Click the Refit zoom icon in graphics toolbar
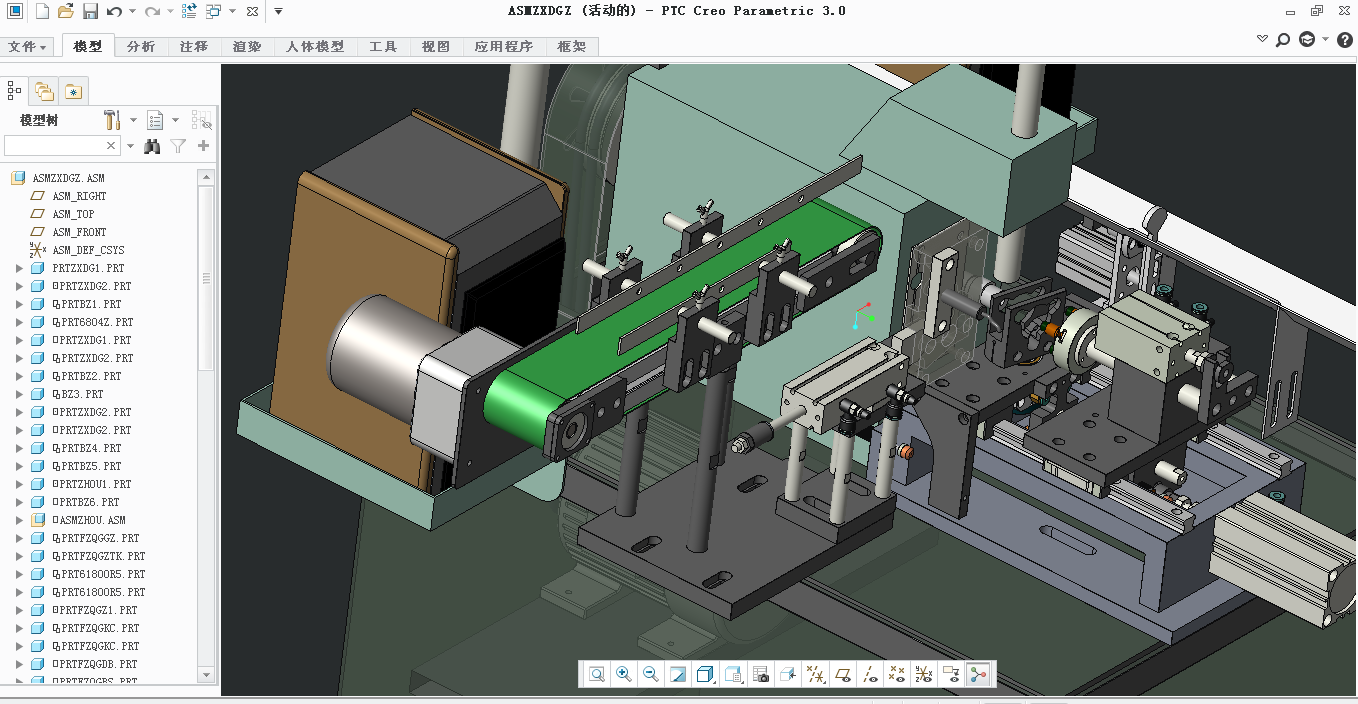 tap(597, 674)
